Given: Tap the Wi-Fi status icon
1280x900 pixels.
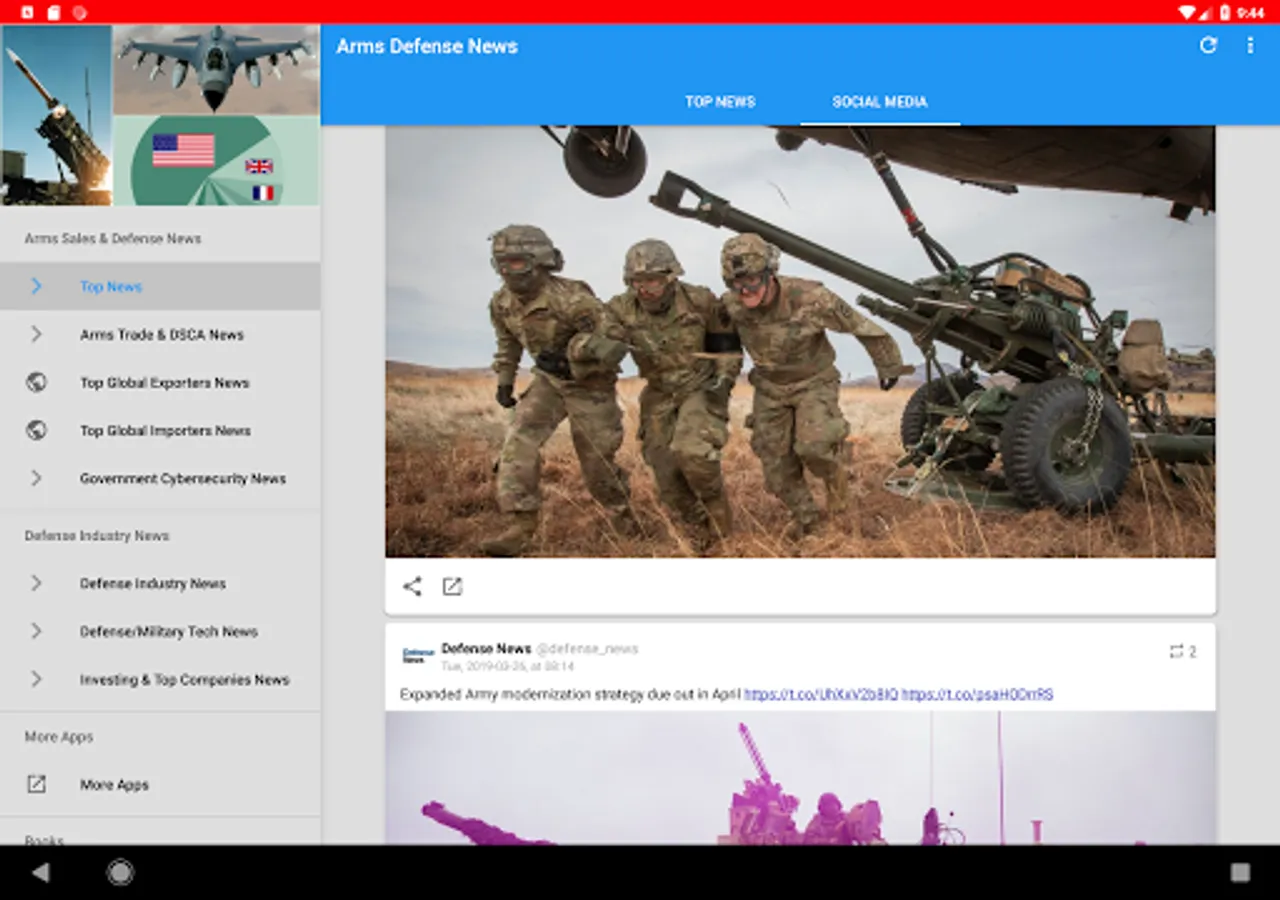Looking at the screenshot, I should (1187, 12).
